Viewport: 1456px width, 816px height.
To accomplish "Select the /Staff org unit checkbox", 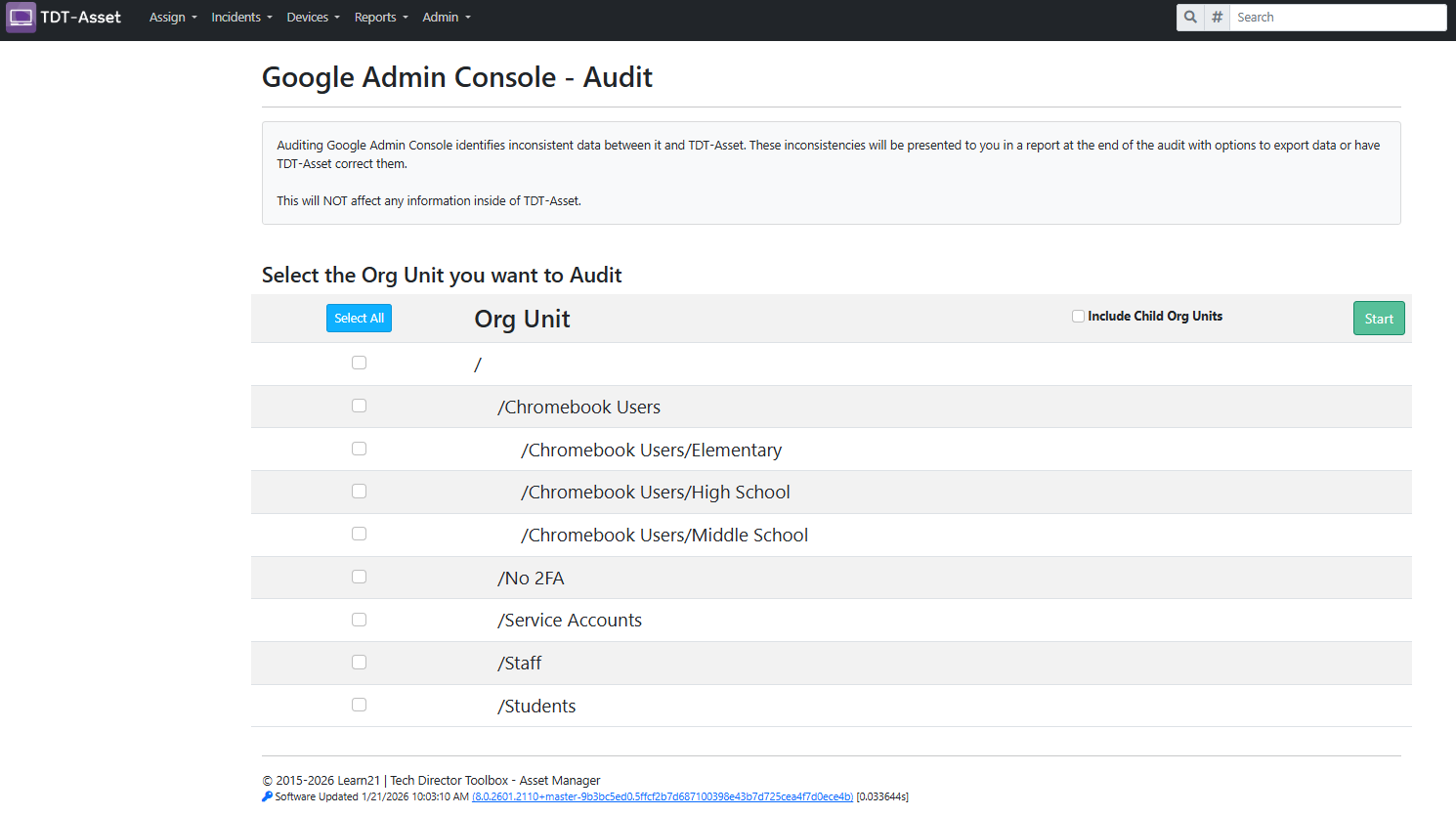I will pyautogui.click(x=359, y=663).
